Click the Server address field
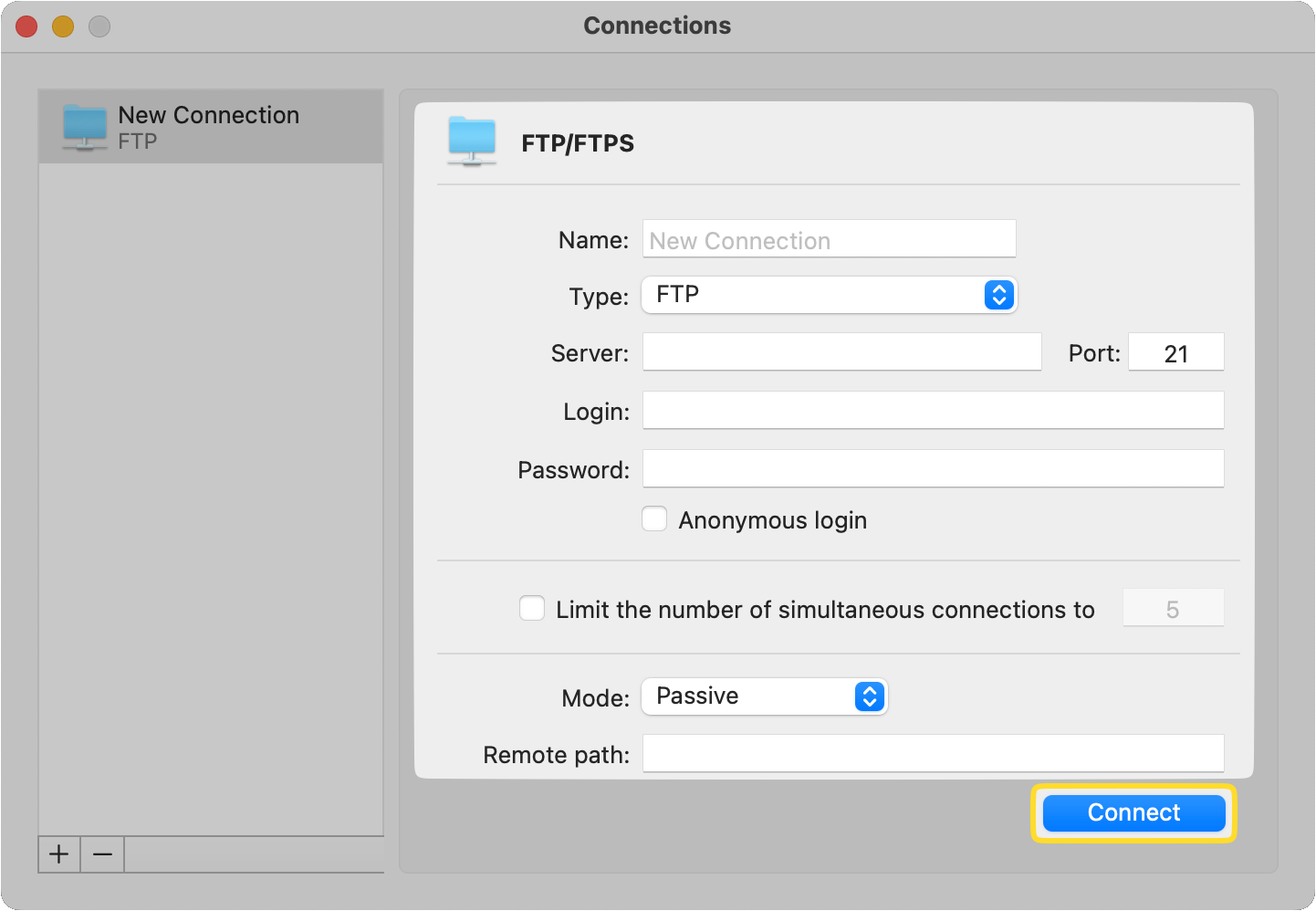 (841, 351)
